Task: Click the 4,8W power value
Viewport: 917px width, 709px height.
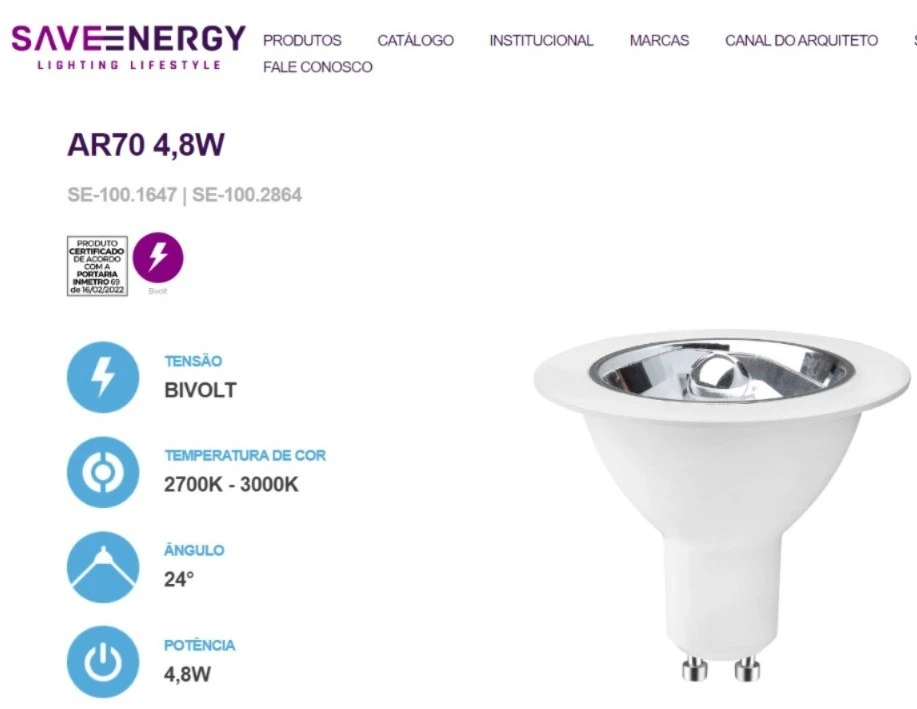Action: pyautogui.click(x=187, y=674)
